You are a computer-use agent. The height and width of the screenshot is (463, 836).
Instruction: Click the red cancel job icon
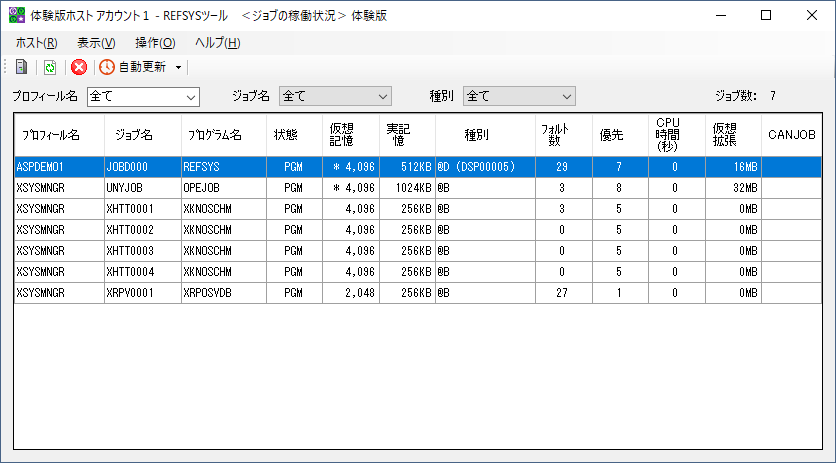click(x=79, y=67)
